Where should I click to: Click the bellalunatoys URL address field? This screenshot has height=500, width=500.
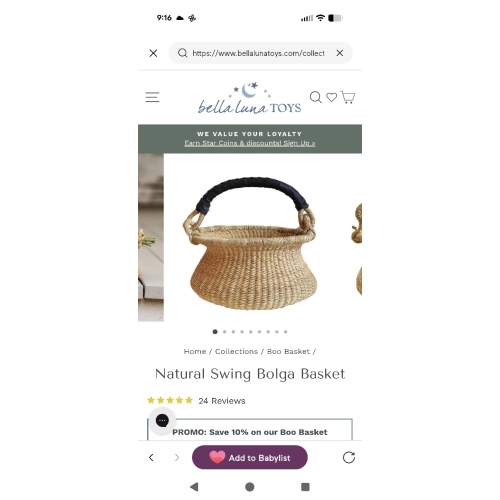258,53
